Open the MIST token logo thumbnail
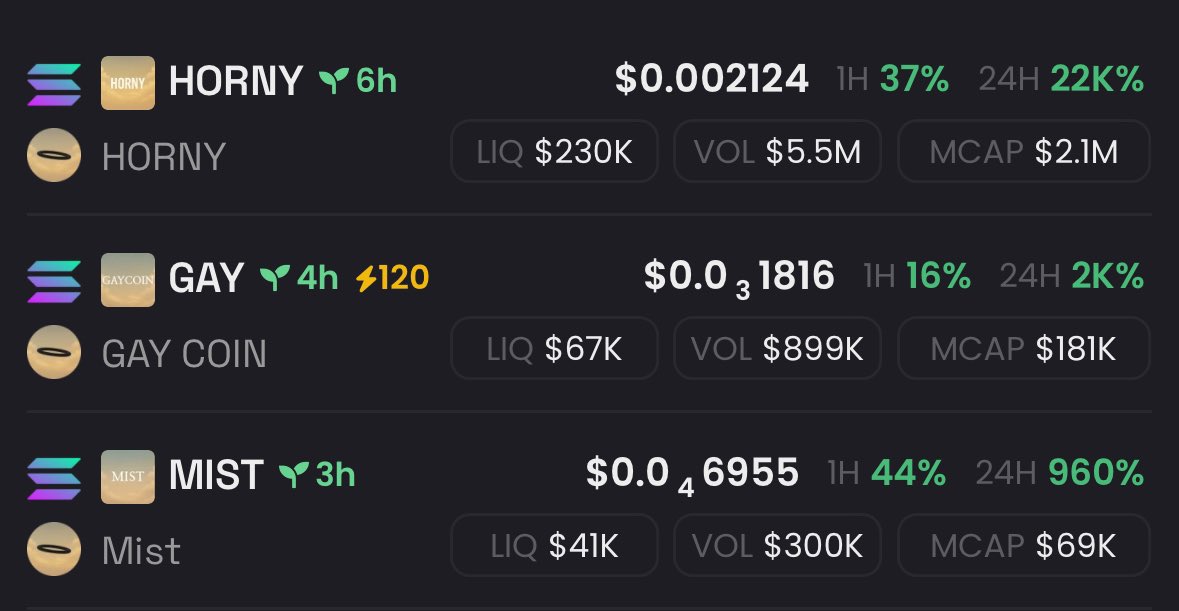Screen dimensions: 1179x611 [x=128, y=476]
